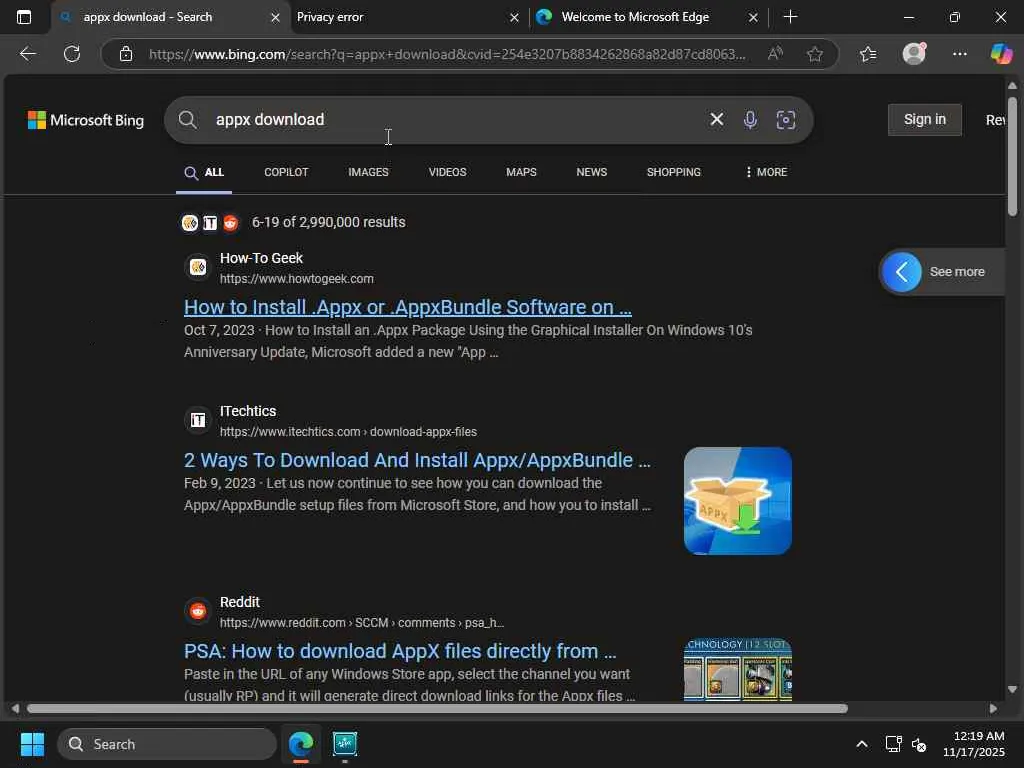1024x768 pixels.
Task: Click the itechtics.com download-appx-files URL
Action: coord(348,432)
